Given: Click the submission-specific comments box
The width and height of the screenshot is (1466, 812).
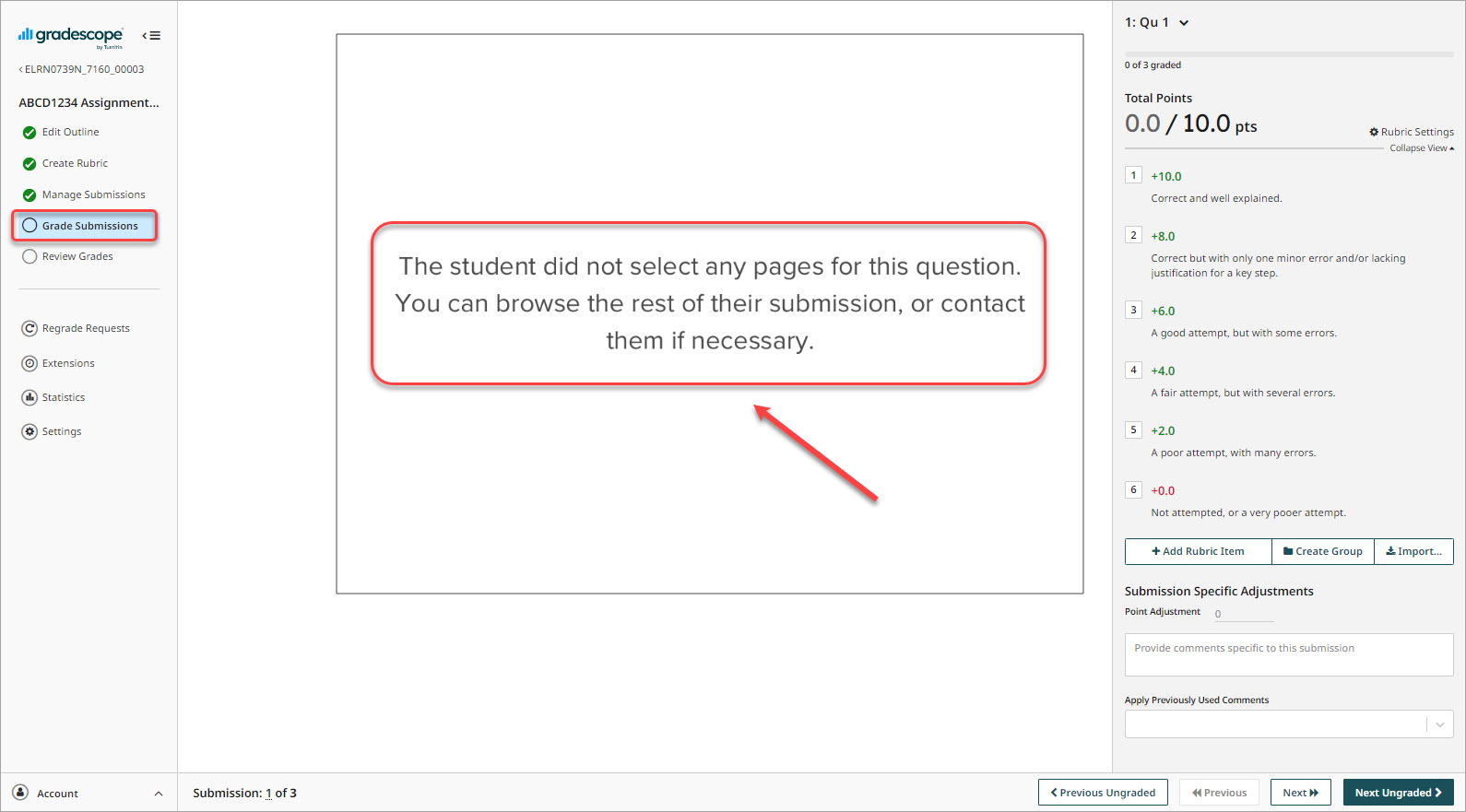Looking at the screenshot, I should pyautogui.click(x=1289, y=654).
